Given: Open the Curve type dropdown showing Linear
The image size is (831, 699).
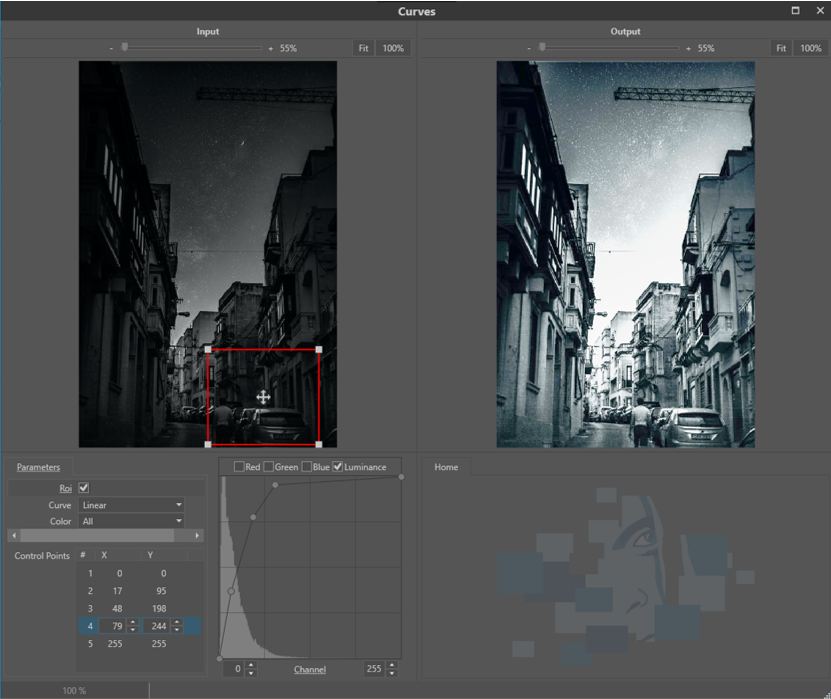Looking at the screenshot, I should (131, 505).
